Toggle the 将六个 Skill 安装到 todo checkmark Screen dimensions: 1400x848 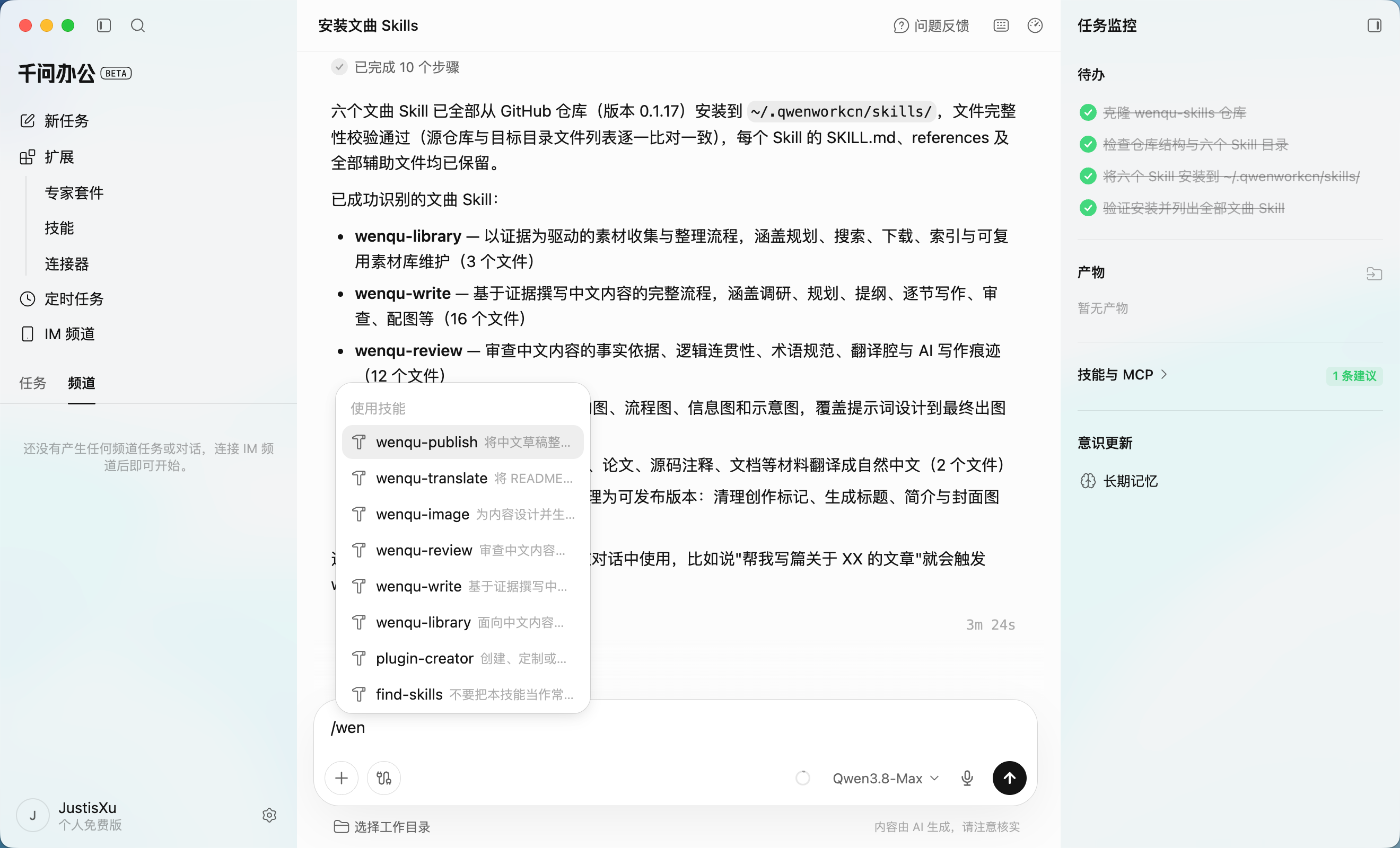point(1088,176)
